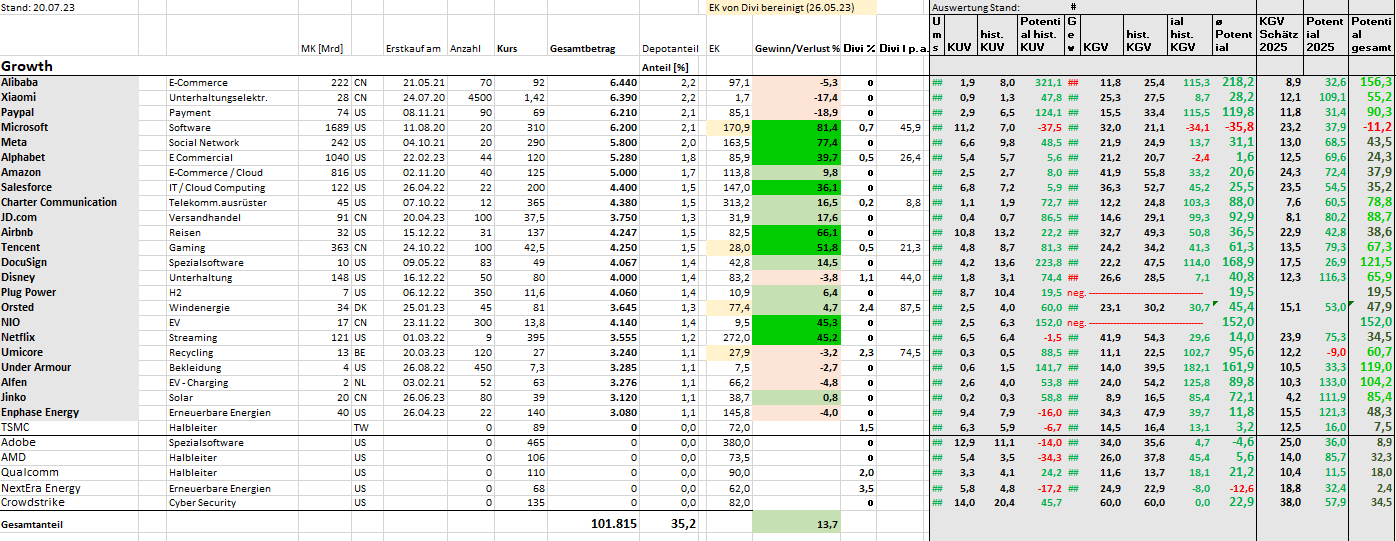Select the NIO company name cell
Image resolution: width=1396 pixels, height=541 pixels.
69,322
